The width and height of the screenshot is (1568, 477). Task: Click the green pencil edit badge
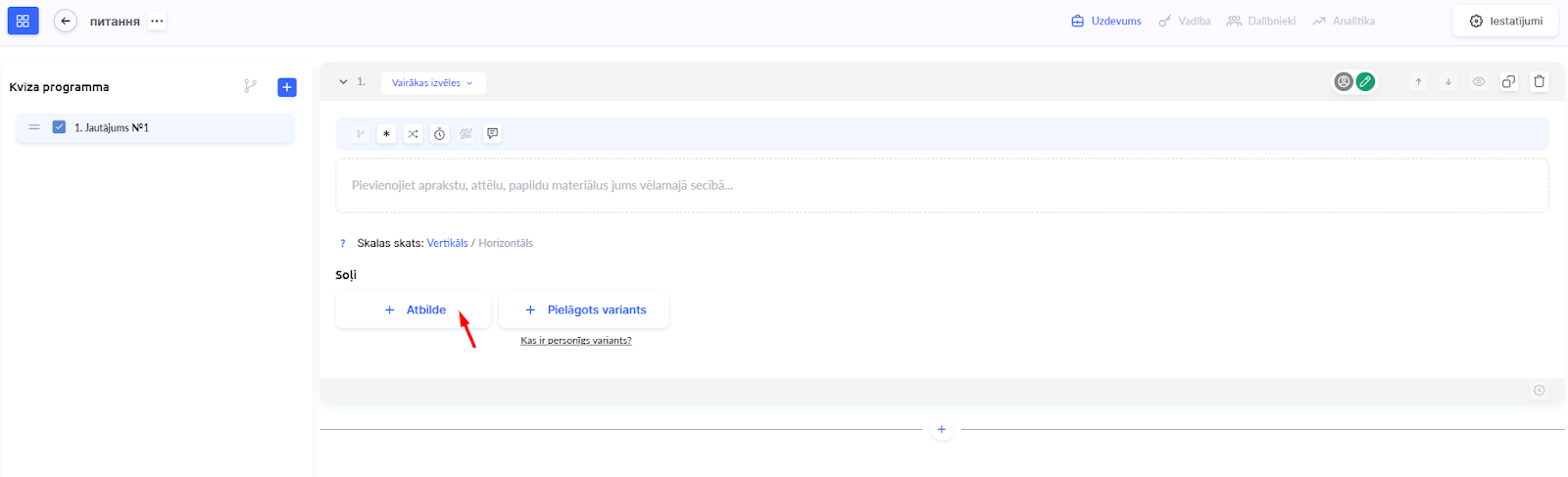[x=1365, y=82]
